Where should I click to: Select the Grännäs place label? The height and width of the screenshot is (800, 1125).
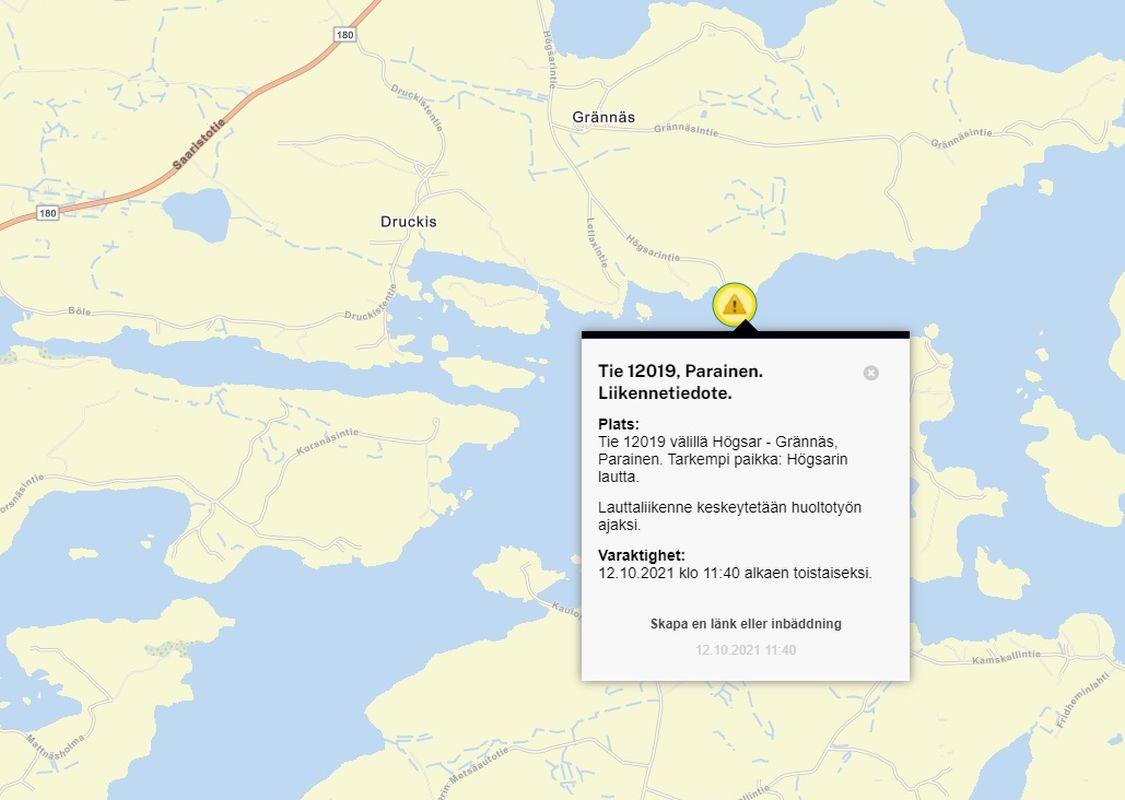tap(603, 117)
